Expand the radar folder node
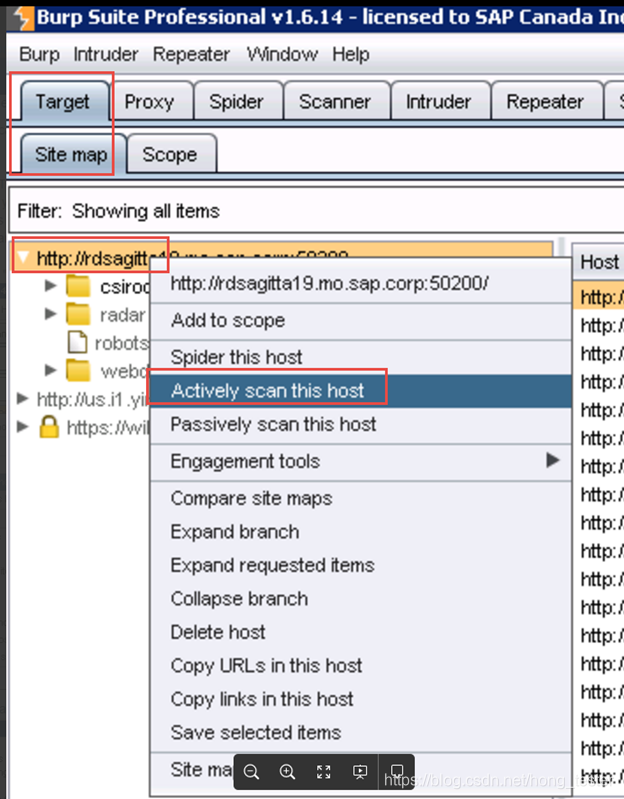 [50, 313]
